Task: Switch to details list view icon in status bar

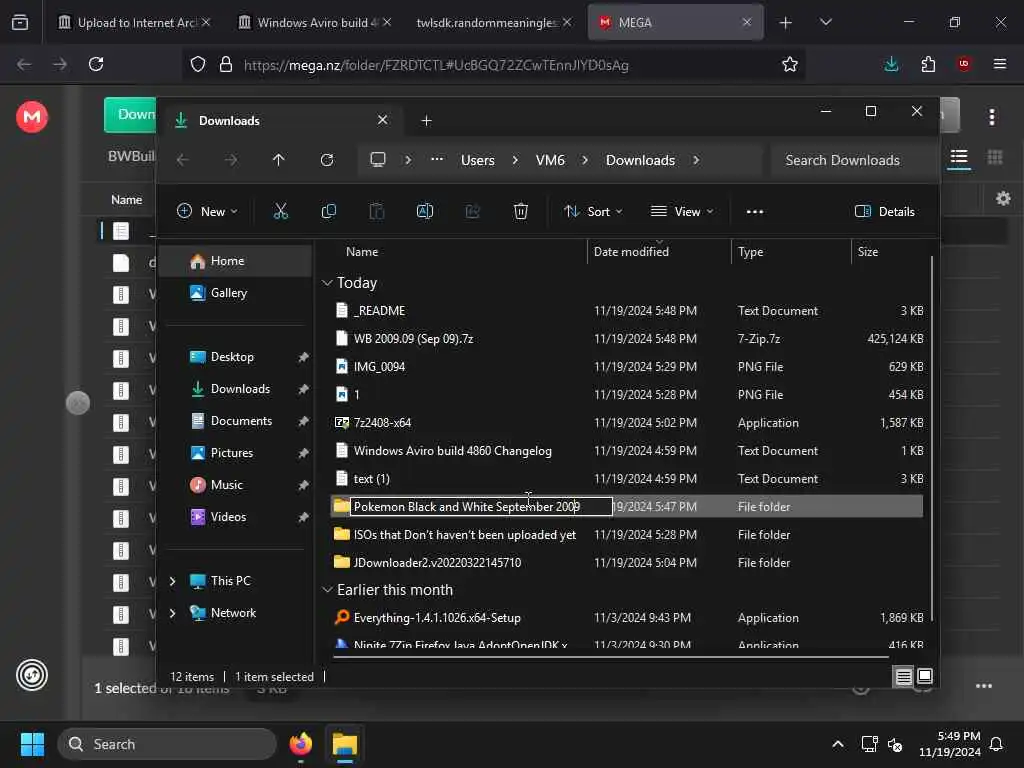Action: (903, 677)
